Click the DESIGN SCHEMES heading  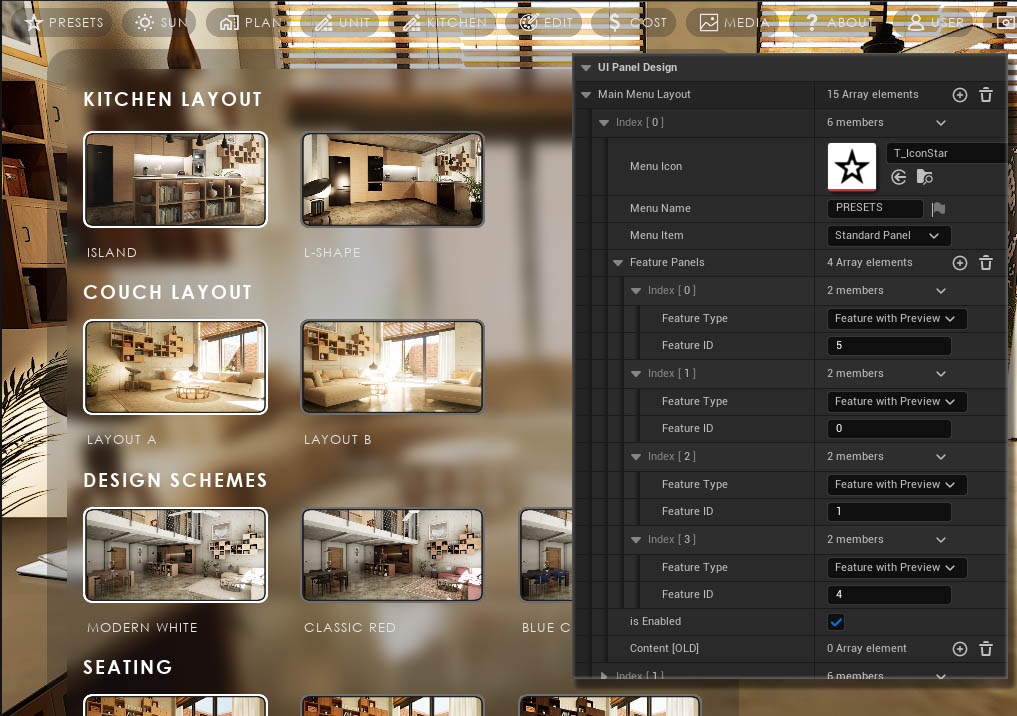pos(175,480)
